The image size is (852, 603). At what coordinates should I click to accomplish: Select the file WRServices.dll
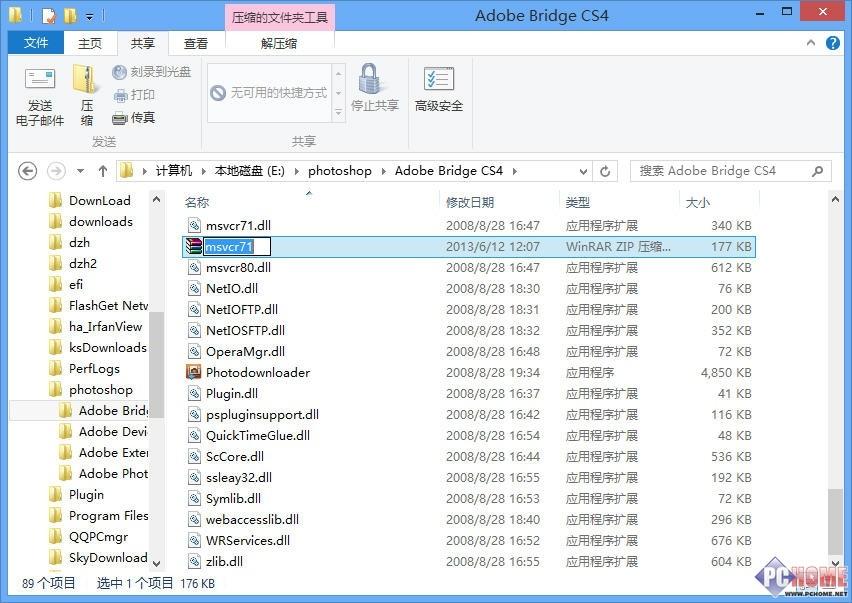click(248, 540)
